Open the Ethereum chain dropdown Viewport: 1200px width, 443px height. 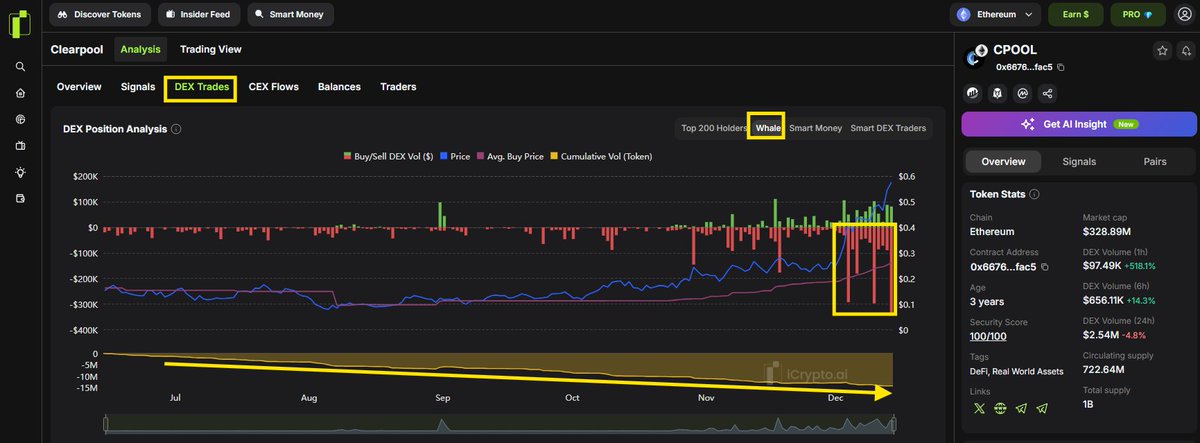(994, 15)
